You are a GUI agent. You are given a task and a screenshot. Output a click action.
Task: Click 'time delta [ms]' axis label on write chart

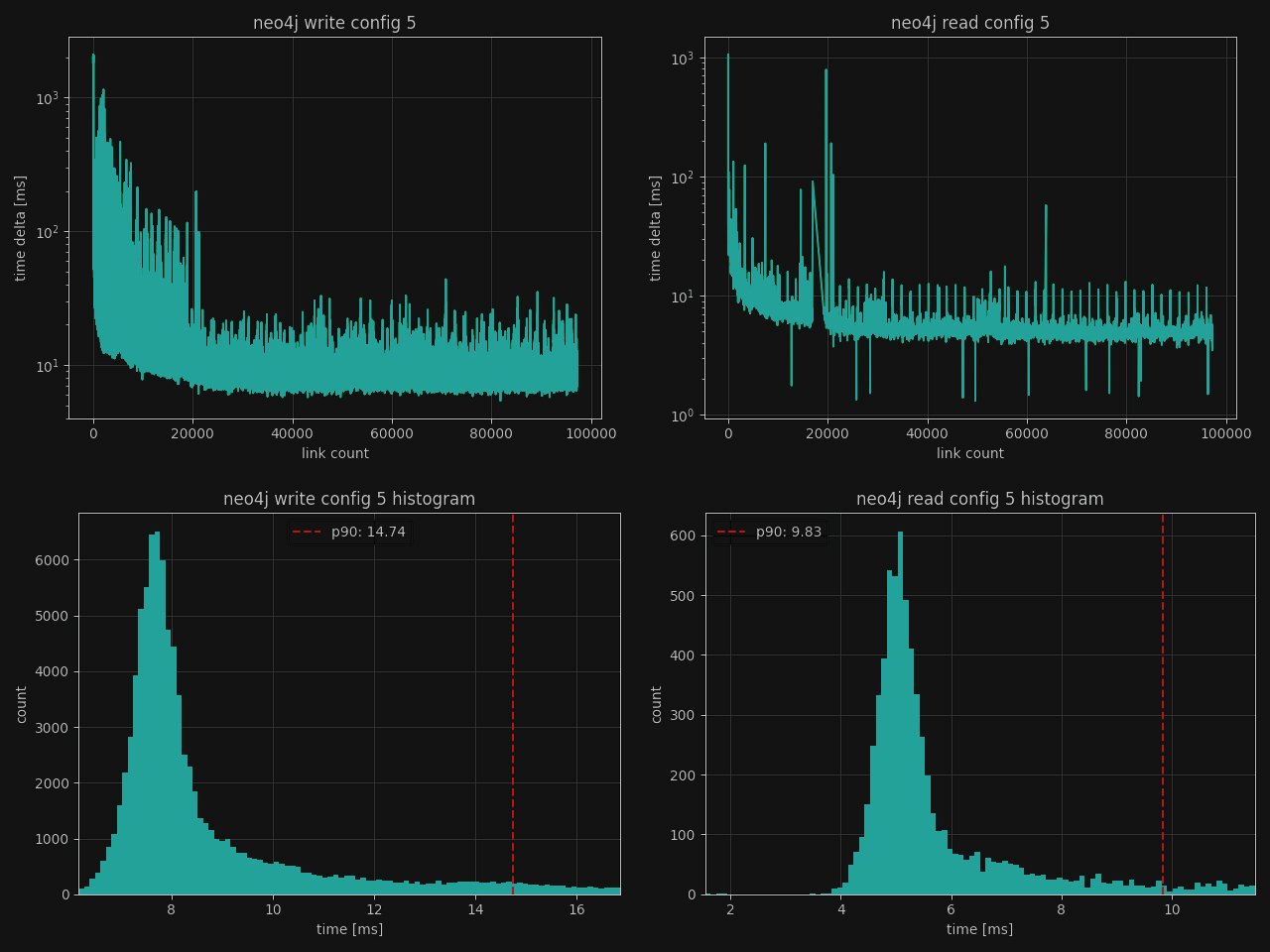tap(20, 228)
